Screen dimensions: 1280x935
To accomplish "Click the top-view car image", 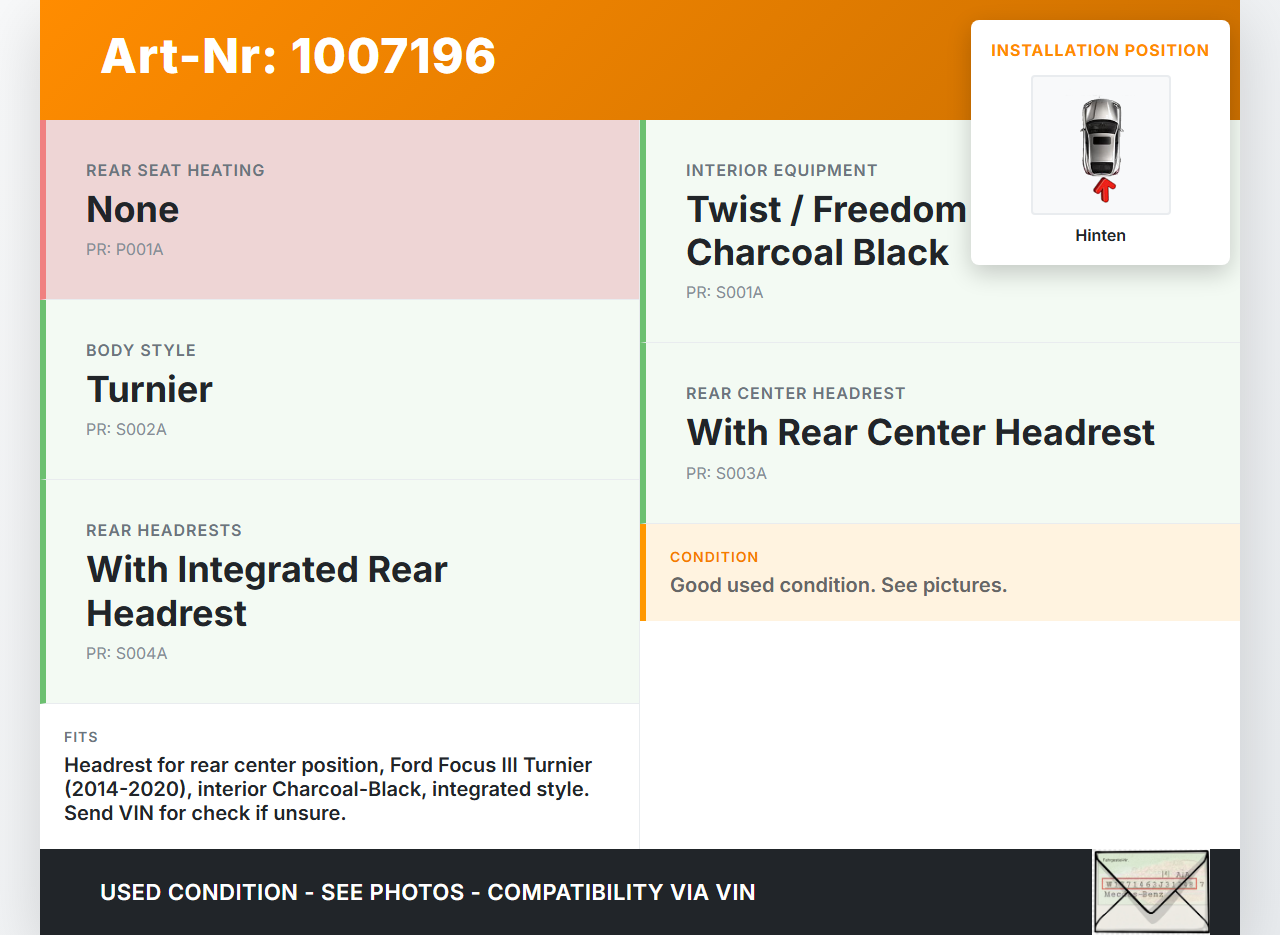I will [1100, 136].
